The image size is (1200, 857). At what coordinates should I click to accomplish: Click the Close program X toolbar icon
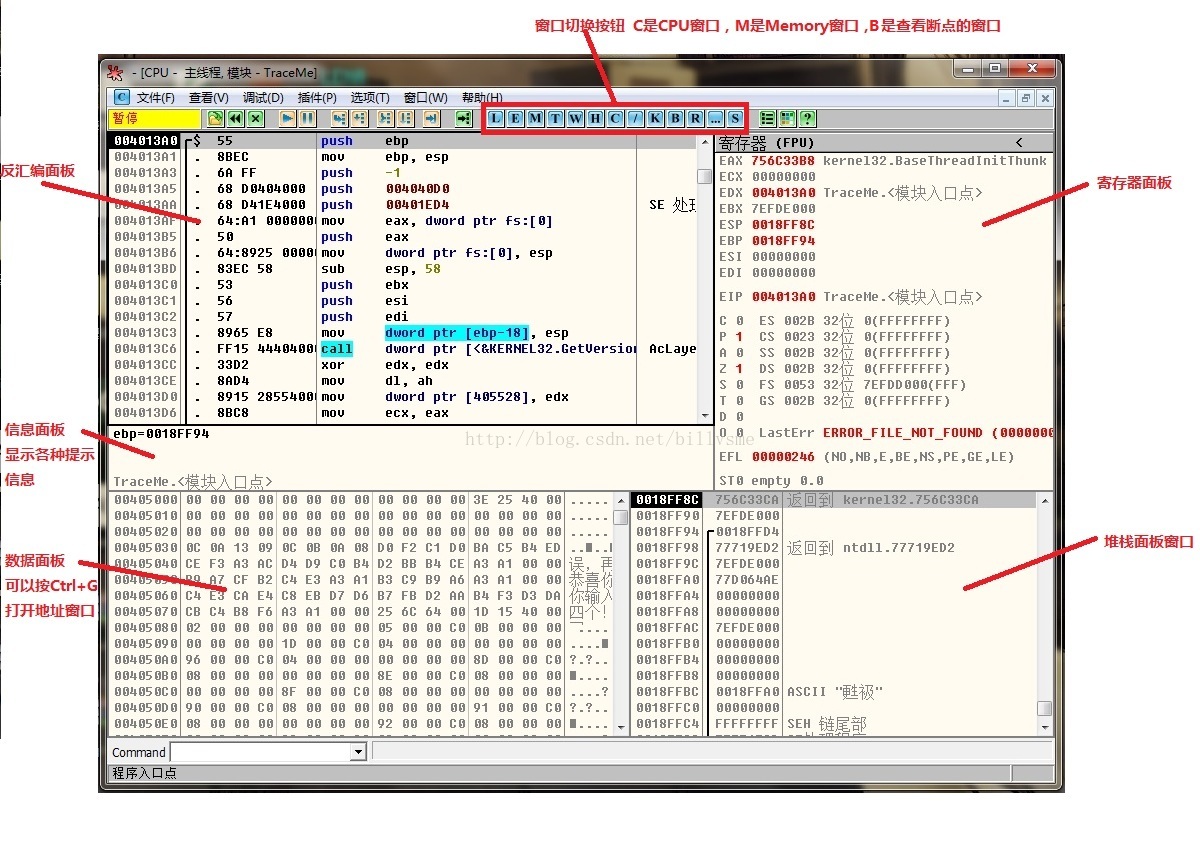click(255, 118)
